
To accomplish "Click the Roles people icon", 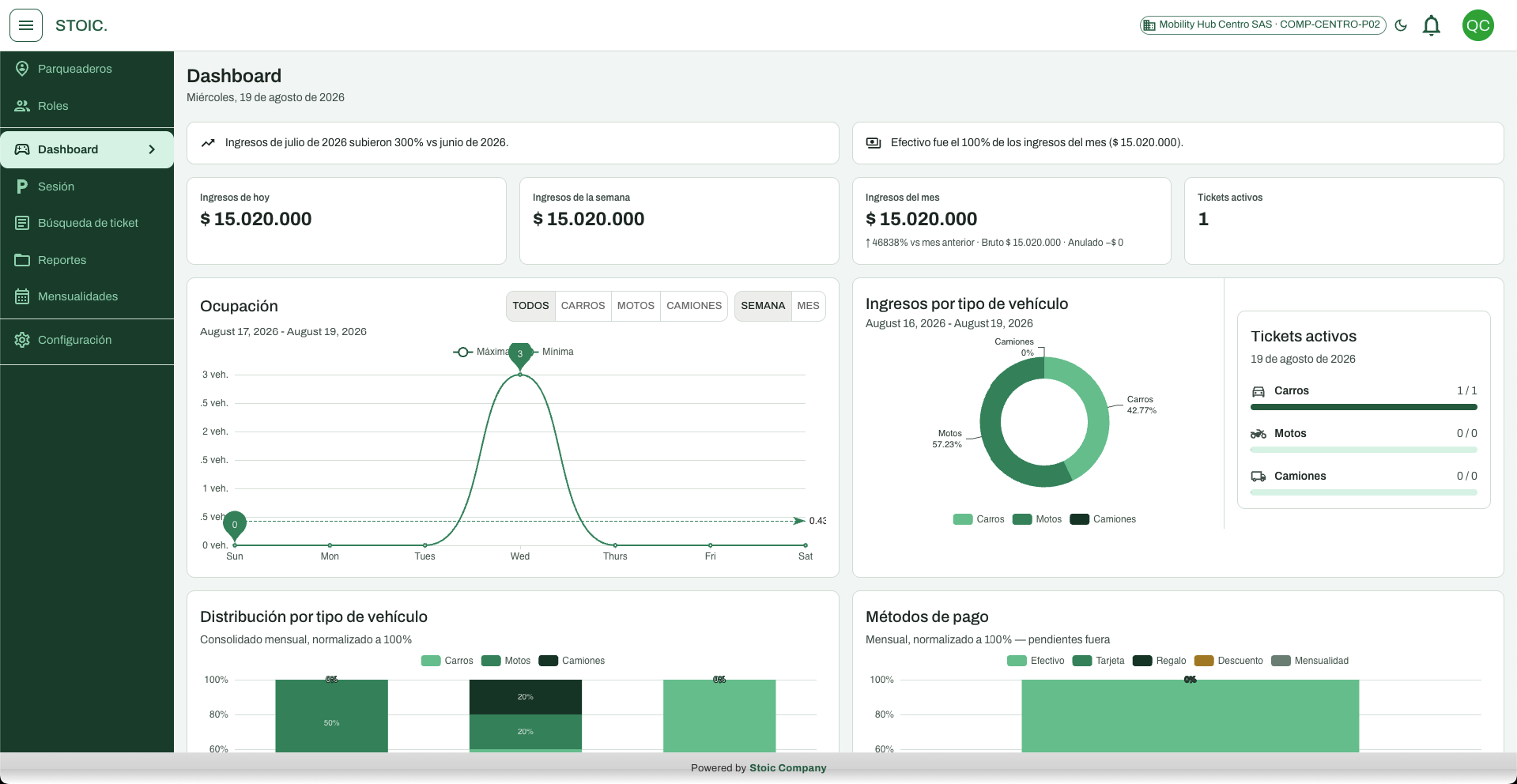I will pyautogui.click(x=22, y=106).
